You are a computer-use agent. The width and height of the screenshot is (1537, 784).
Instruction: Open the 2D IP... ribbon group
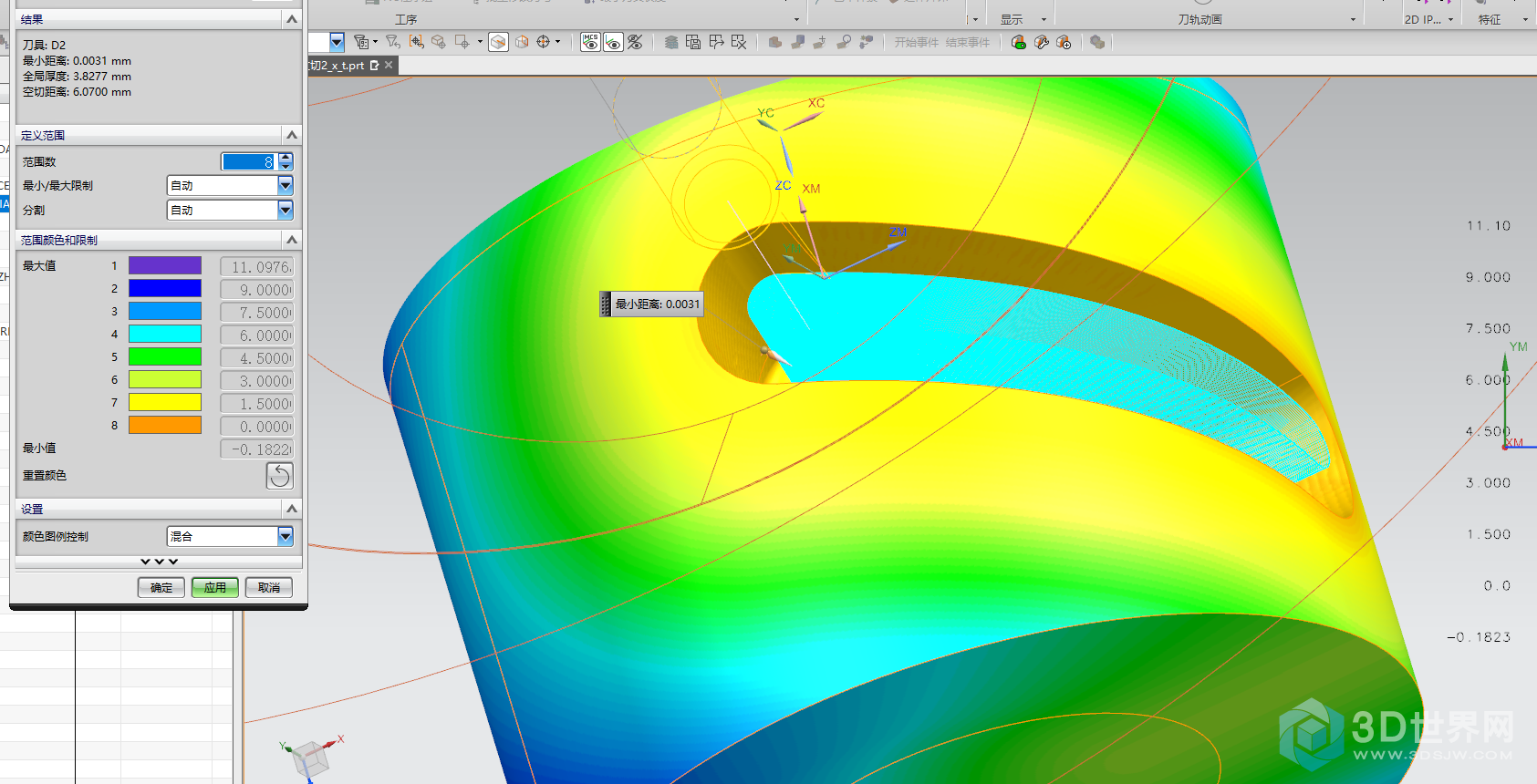1429,19
